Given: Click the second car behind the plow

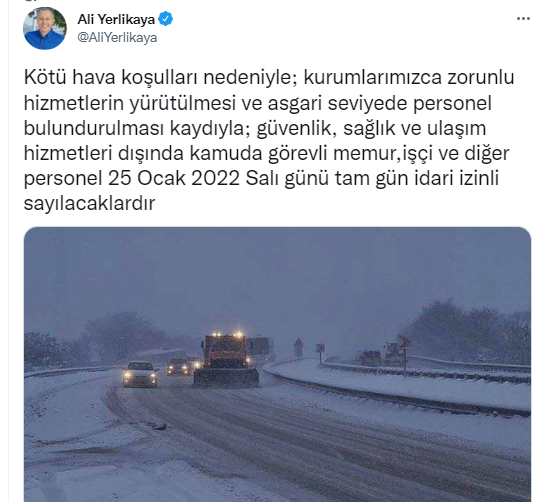Looking at the screenshot, I should [x=178, y=367].
